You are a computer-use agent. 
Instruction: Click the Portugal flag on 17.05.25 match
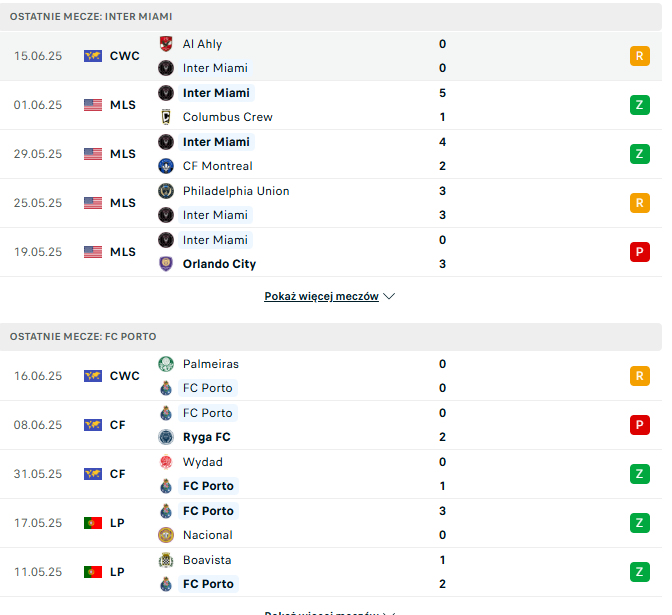93,523
